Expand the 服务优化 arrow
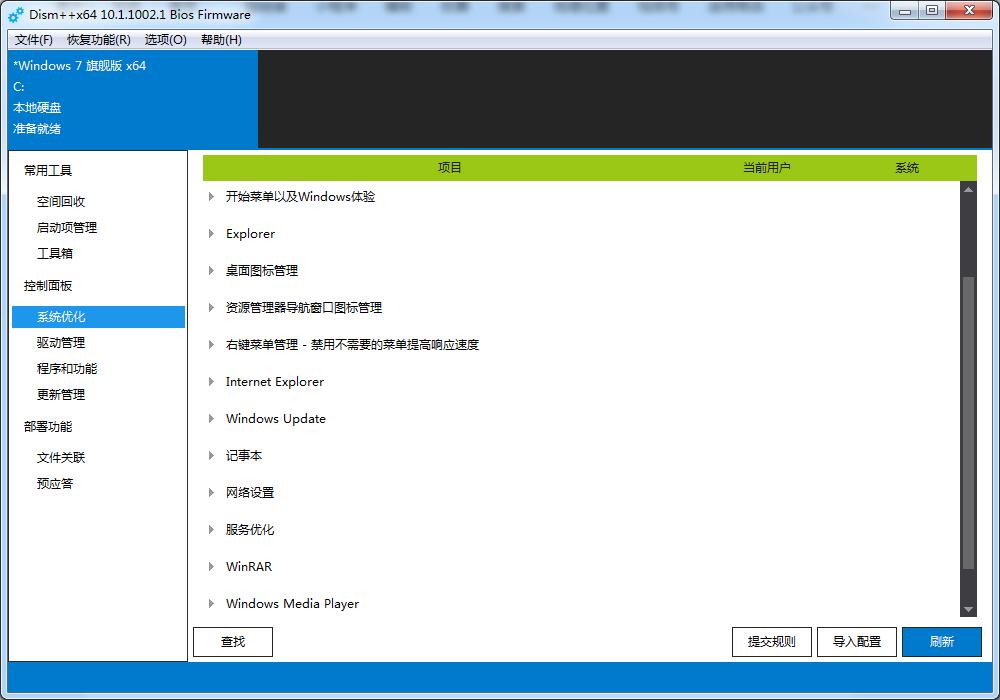 [x=211, y=529]
